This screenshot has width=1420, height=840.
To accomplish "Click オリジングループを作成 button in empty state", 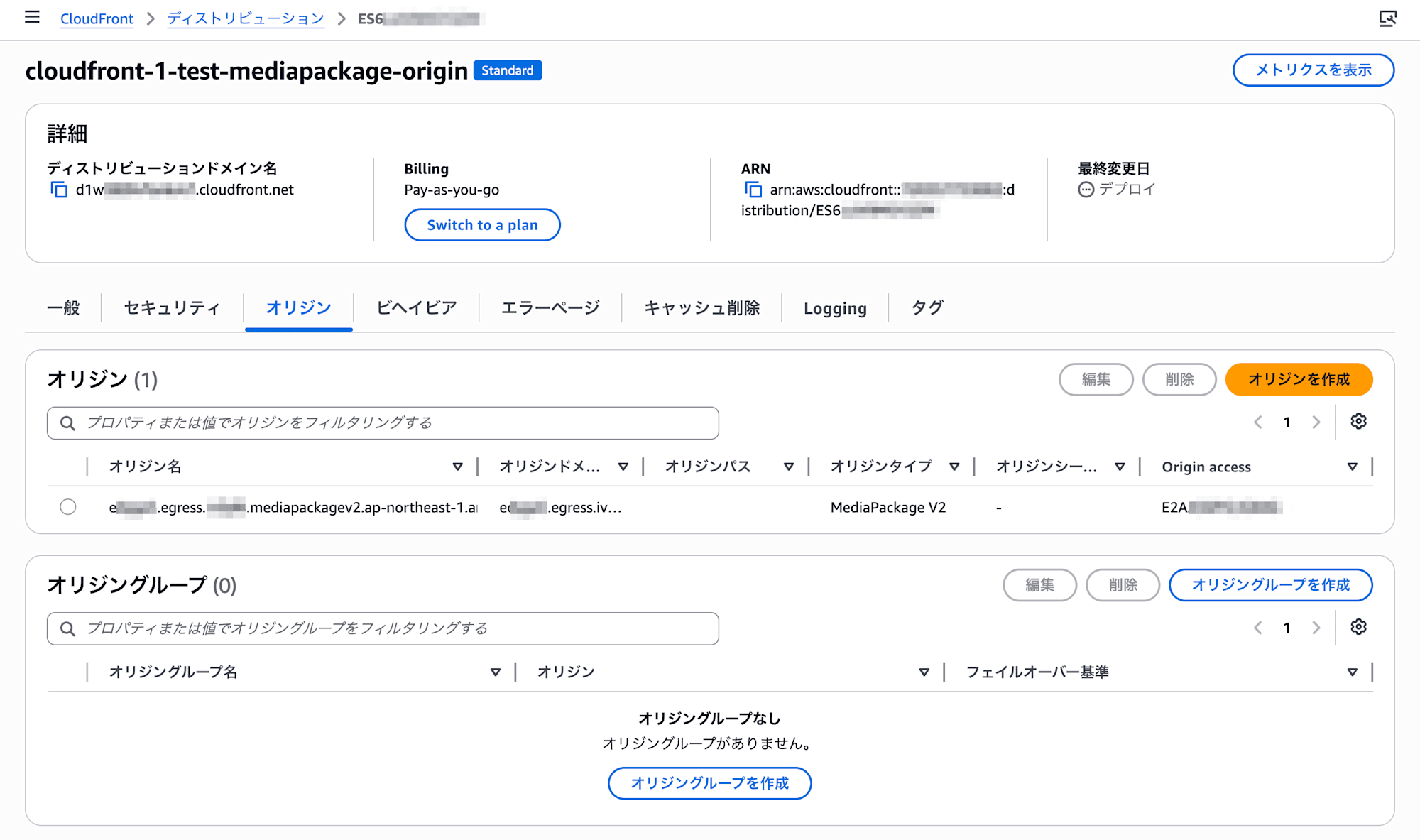I will click(709, 783).
